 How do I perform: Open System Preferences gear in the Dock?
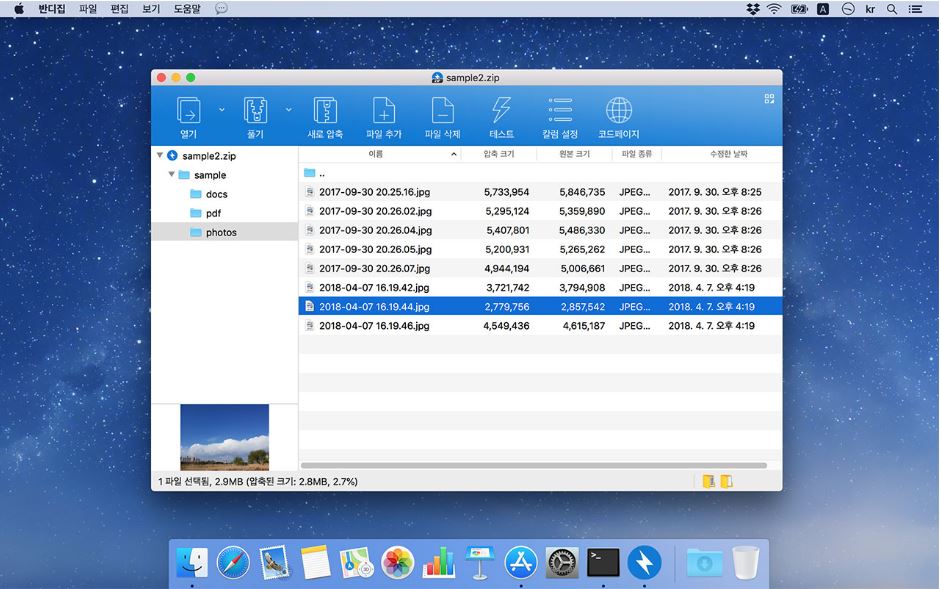562,563
